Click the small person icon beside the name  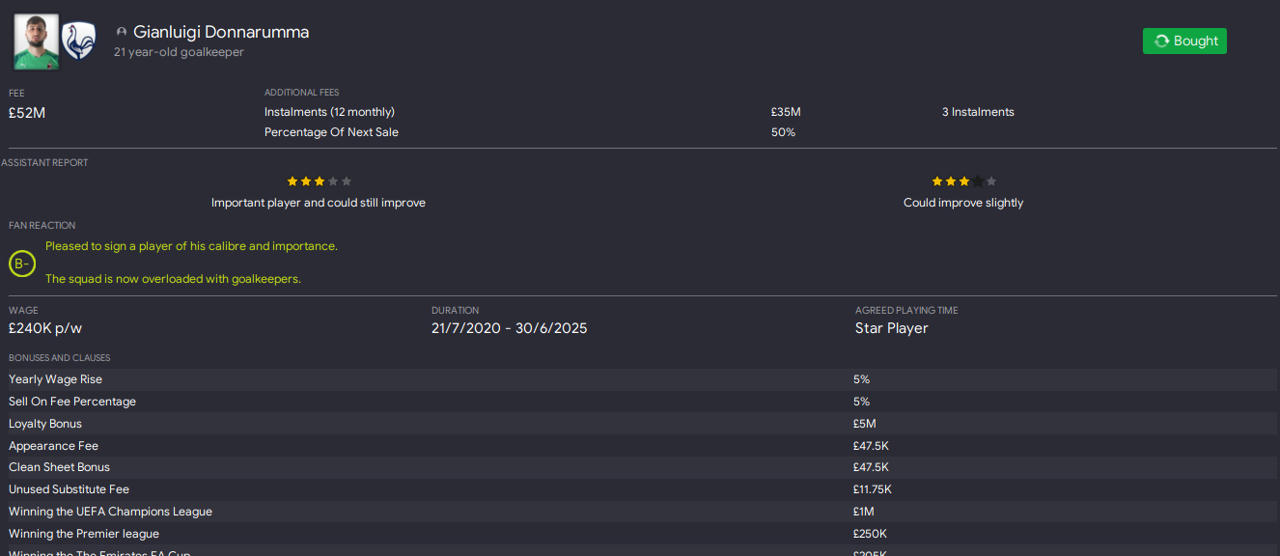click(122, 32)
